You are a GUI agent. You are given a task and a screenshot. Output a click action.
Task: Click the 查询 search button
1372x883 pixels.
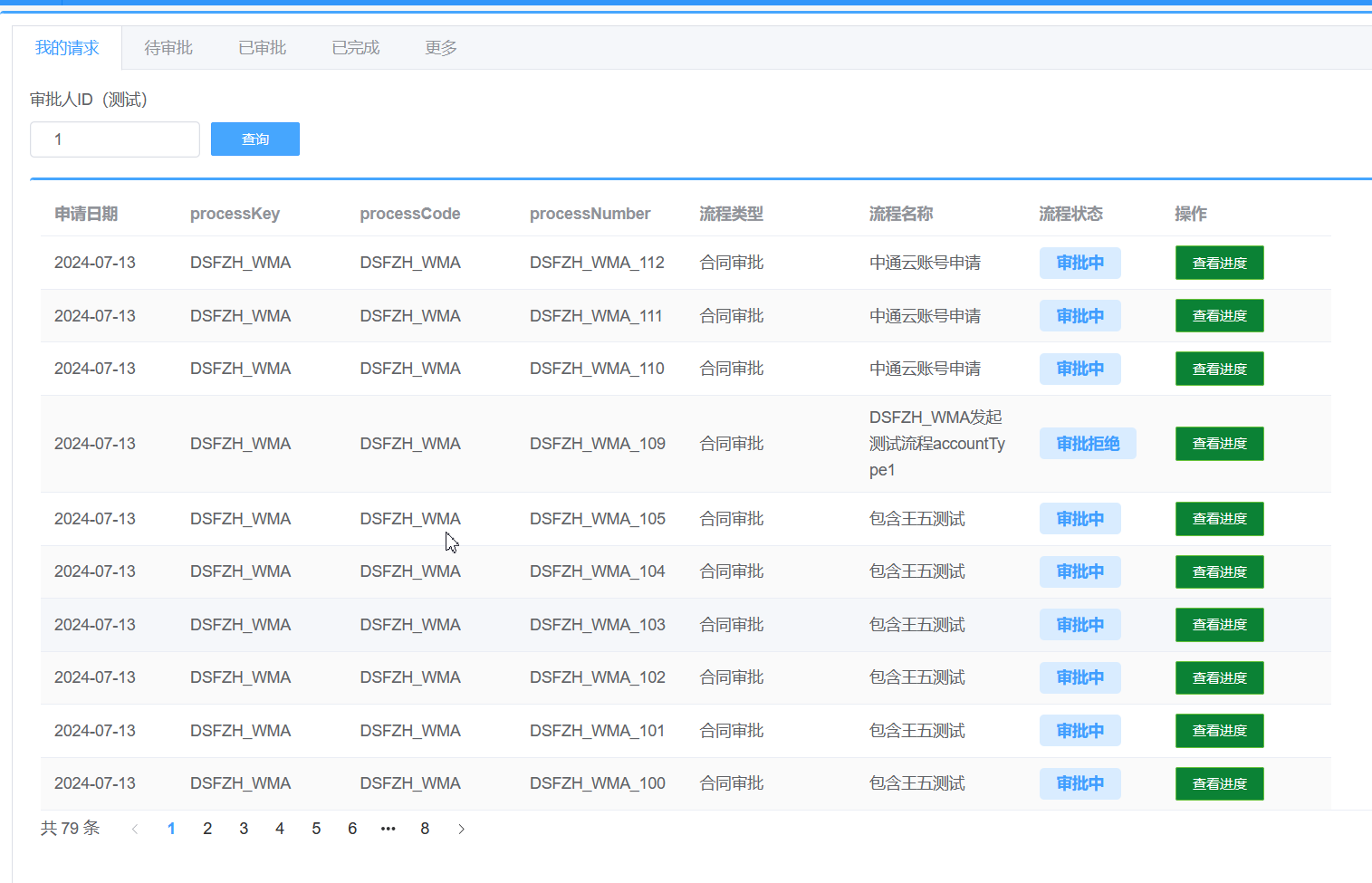[255, 139]
